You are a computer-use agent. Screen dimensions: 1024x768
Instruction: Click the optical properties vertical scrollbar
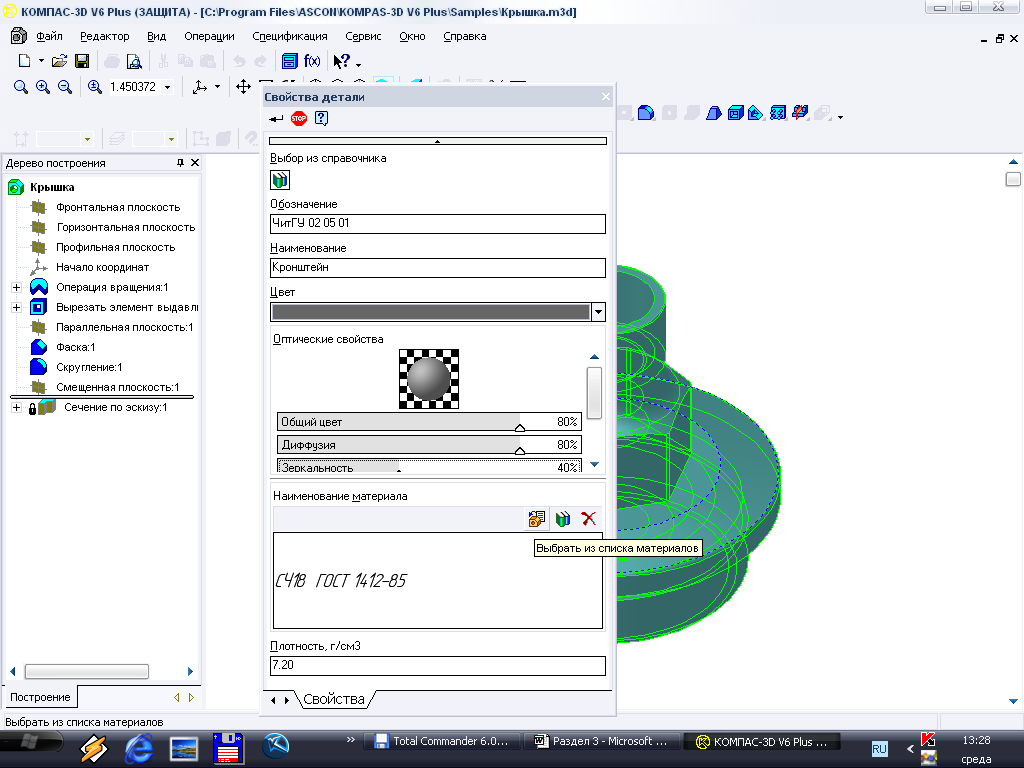point(594,392)
